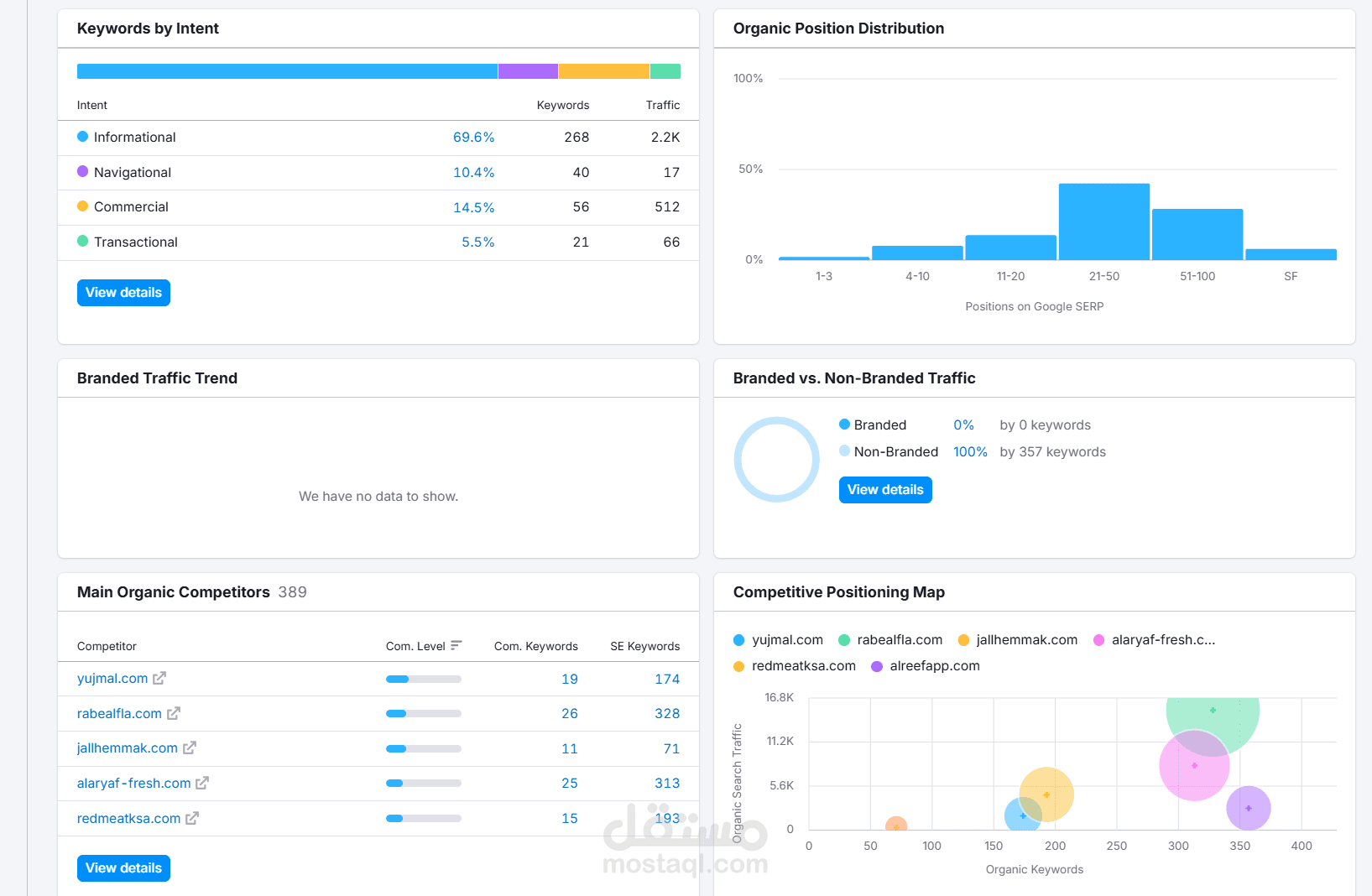Click rabealfla.com SE Keywords value 328
The width and height of the screenshot is (1372, 896).
tap(667, 714)
